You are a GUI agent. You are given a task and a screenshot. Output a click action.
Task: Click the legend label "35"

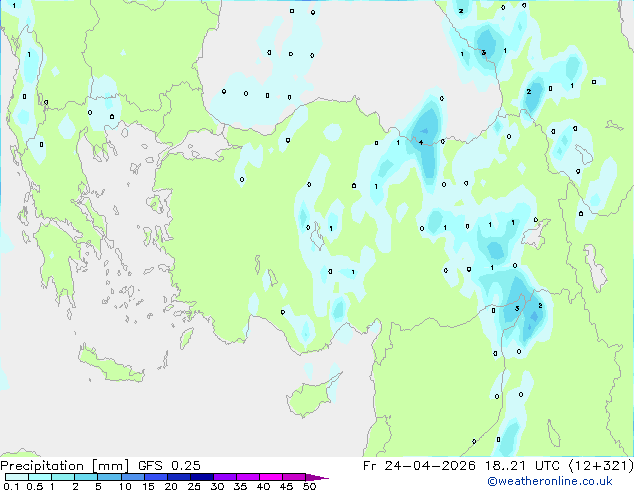click(x=240, y=486)
